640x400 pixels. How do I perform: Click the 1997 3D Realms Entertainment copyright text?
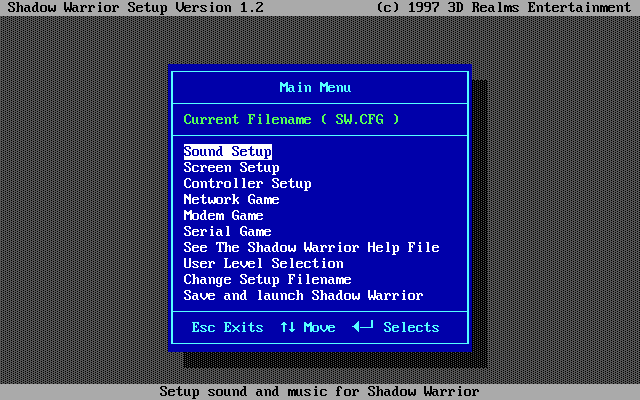point(504,7)
